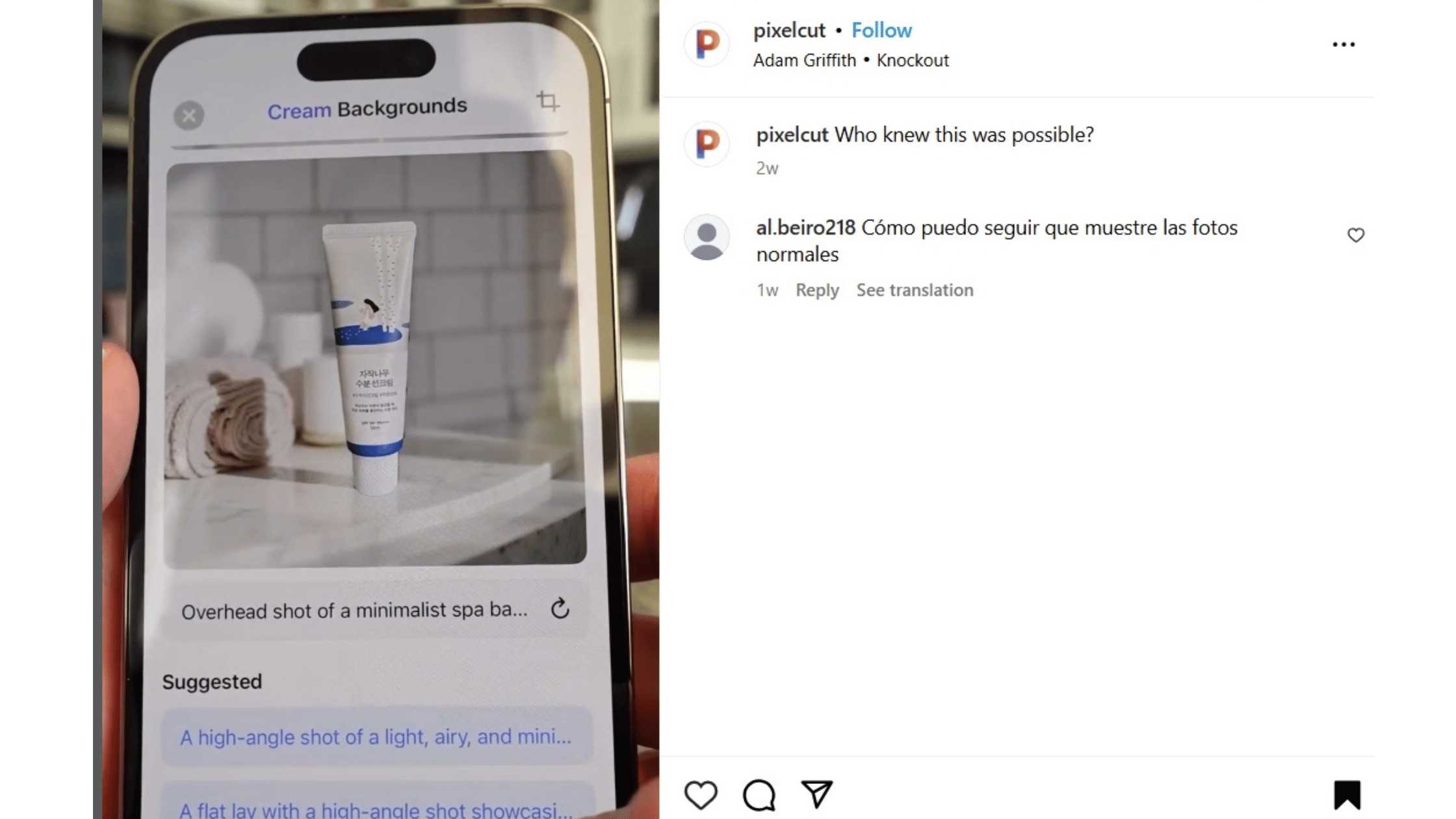Image resolution: width=1456 pixels, height=819 pixels.
Task: Click the close X button on background panel
Action: (189, 114)
